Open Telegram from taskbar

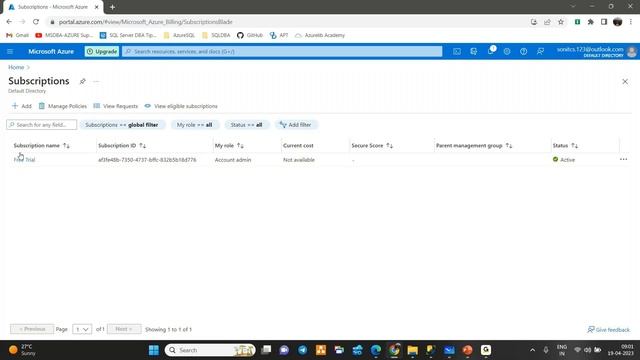pos(302,350)
